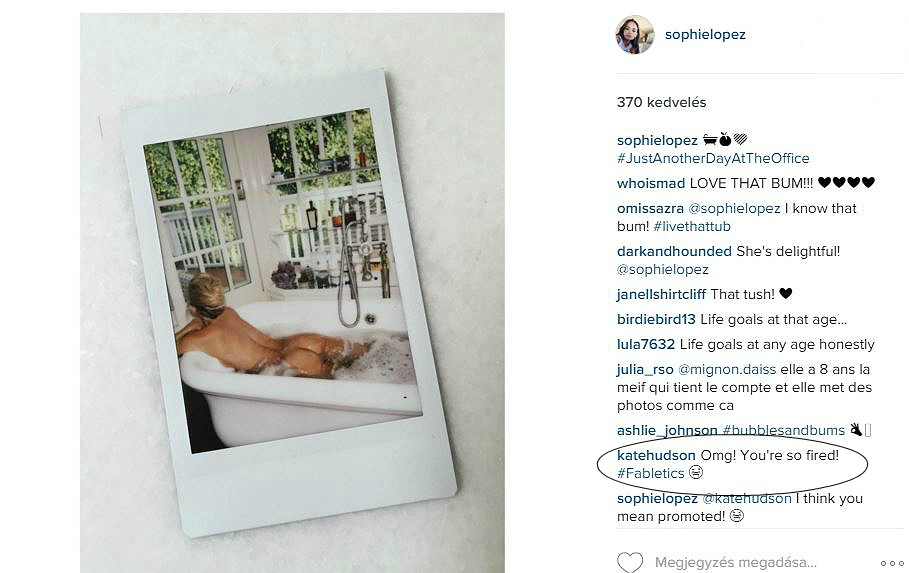The height and width of the screenshot is (573, 909).
Task: Open lula7632 commenter profile
Action: pyautogui.click(x=646, y=344)
